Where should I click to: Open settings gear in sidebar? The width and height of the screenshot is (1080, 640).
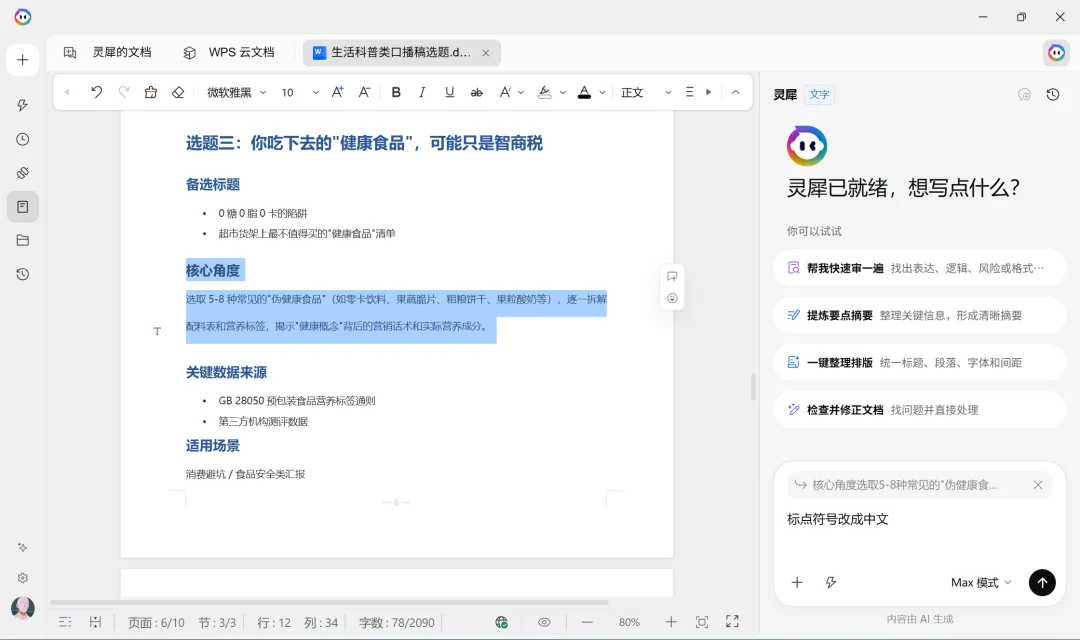click(x=23, y=578)
